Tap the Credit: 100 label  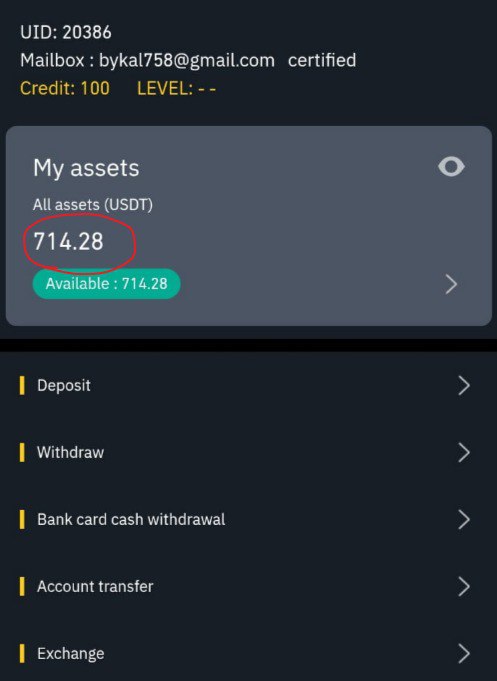[65, 89]
